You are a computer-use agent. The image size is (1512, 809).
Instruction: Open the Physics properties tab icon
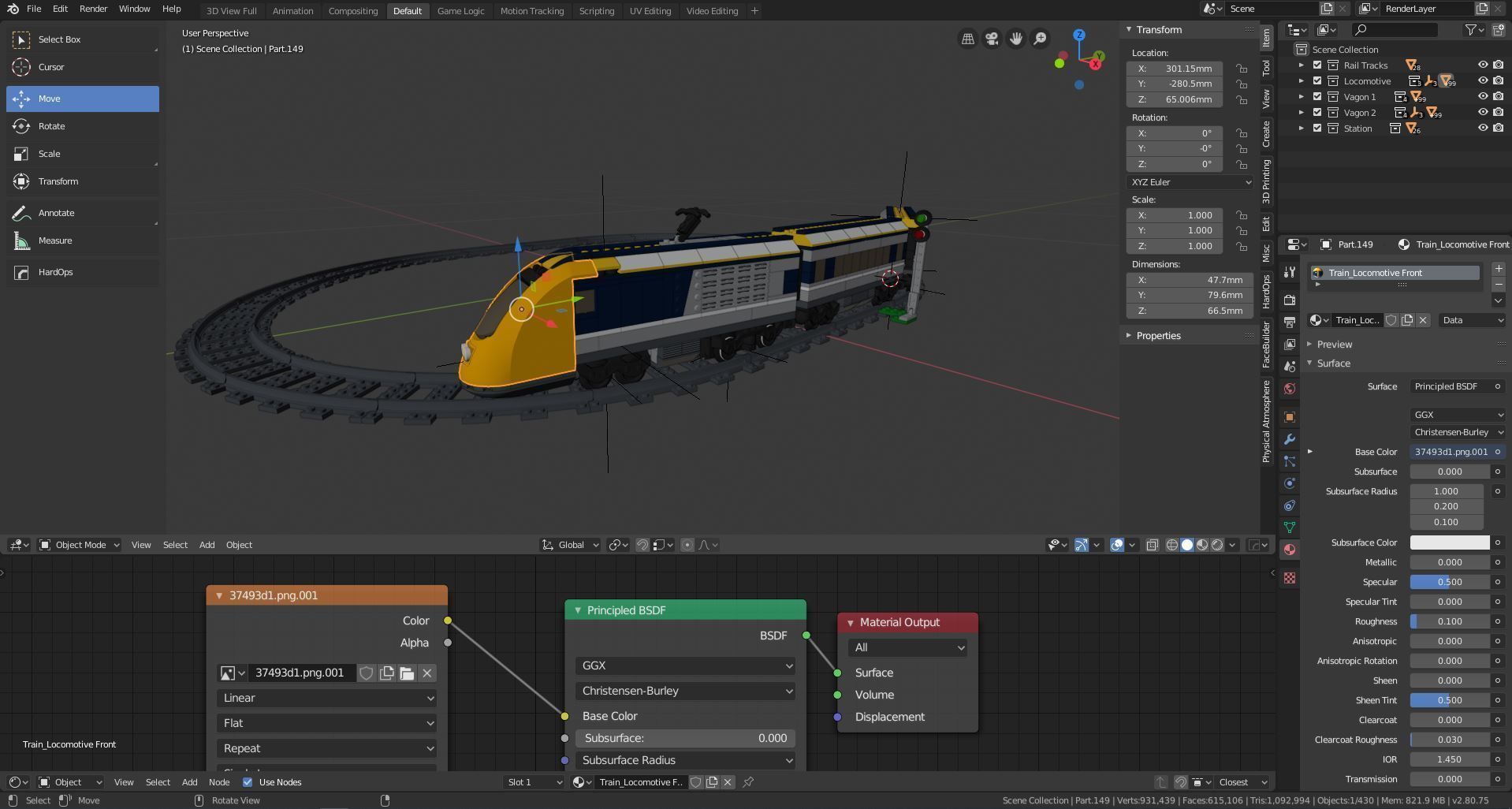pos(1290,483)
